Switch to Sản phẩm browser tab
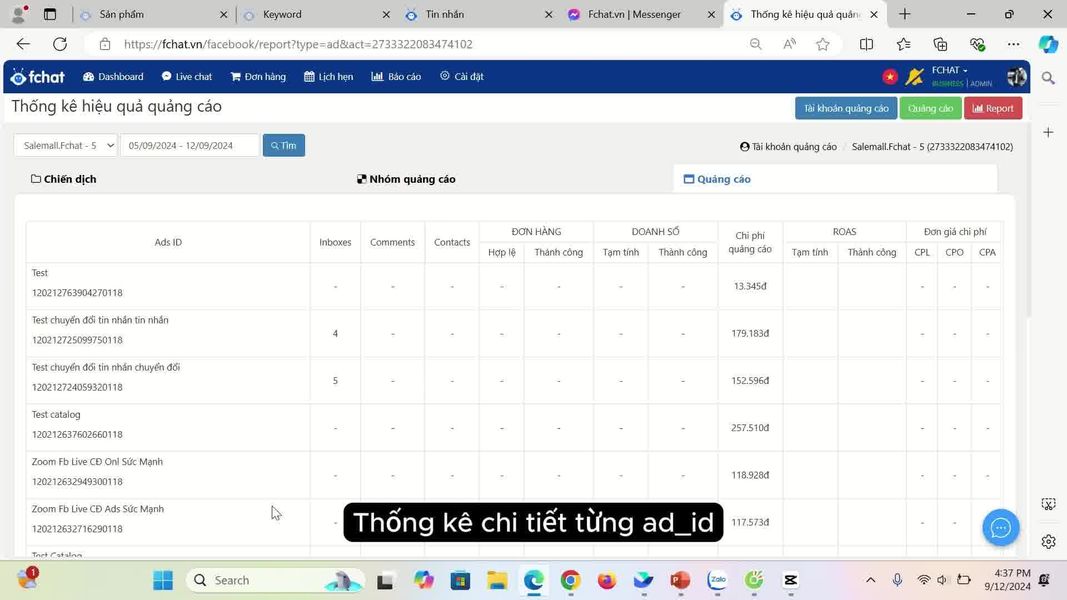1067x600 pixels. click(152, 14)
